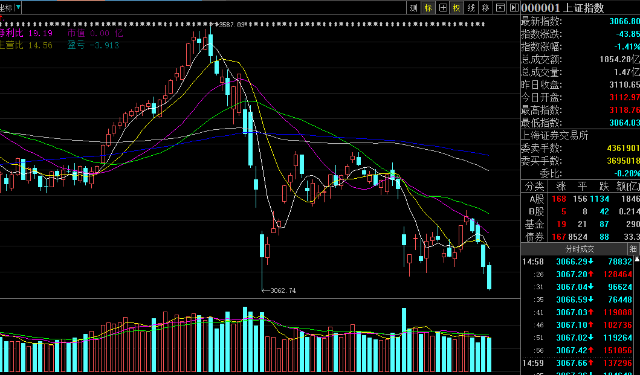This screenshot has width=640, height=375.
Task: Select the 基金 category row label
Action: click(x=535, y=224)
